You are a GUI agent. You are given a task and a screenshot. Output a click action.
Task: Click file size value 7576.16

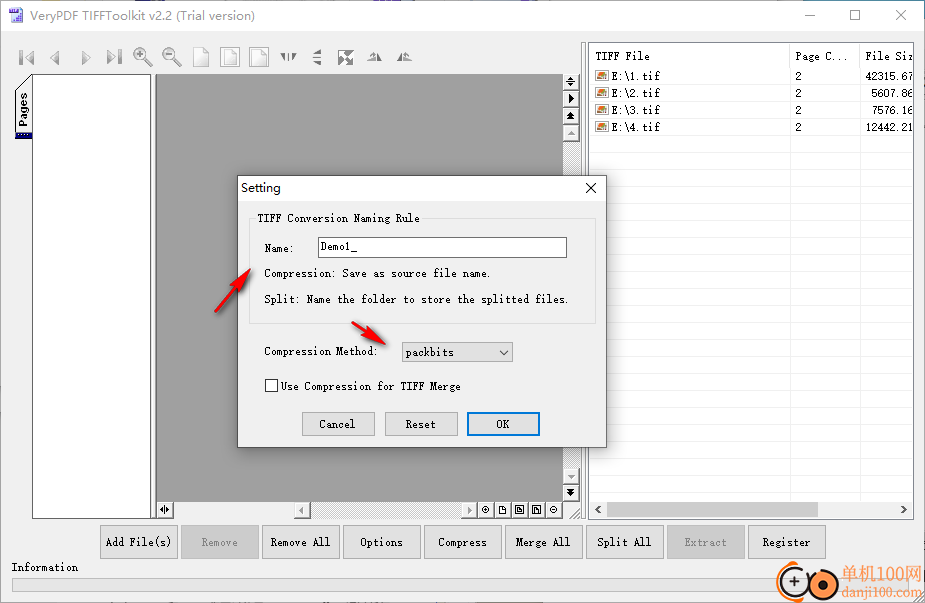coord(892,110)
